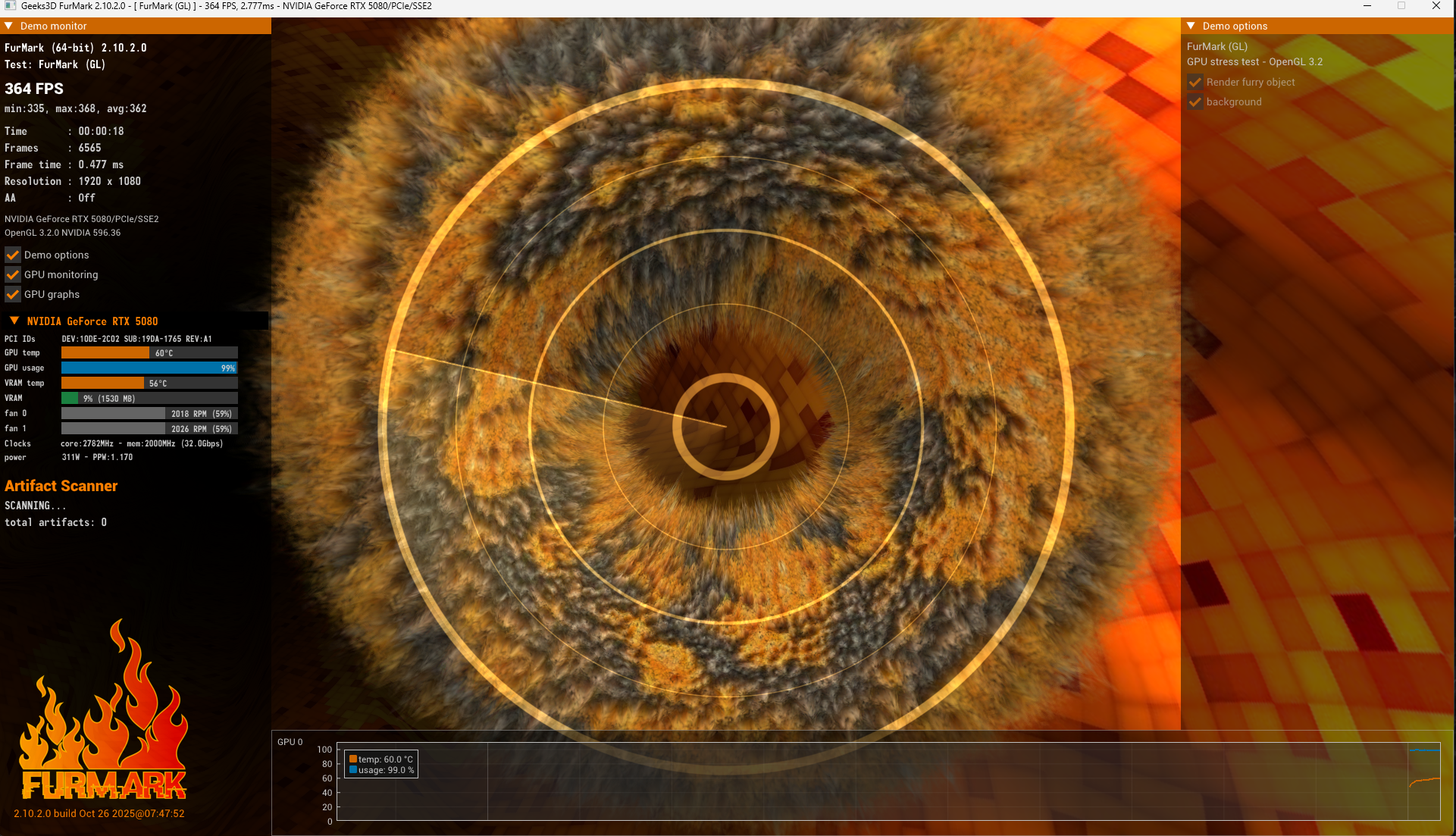Toggle the GPU monitoring checkbox
The image size is (1456, 836).
(x=13, y=274)
